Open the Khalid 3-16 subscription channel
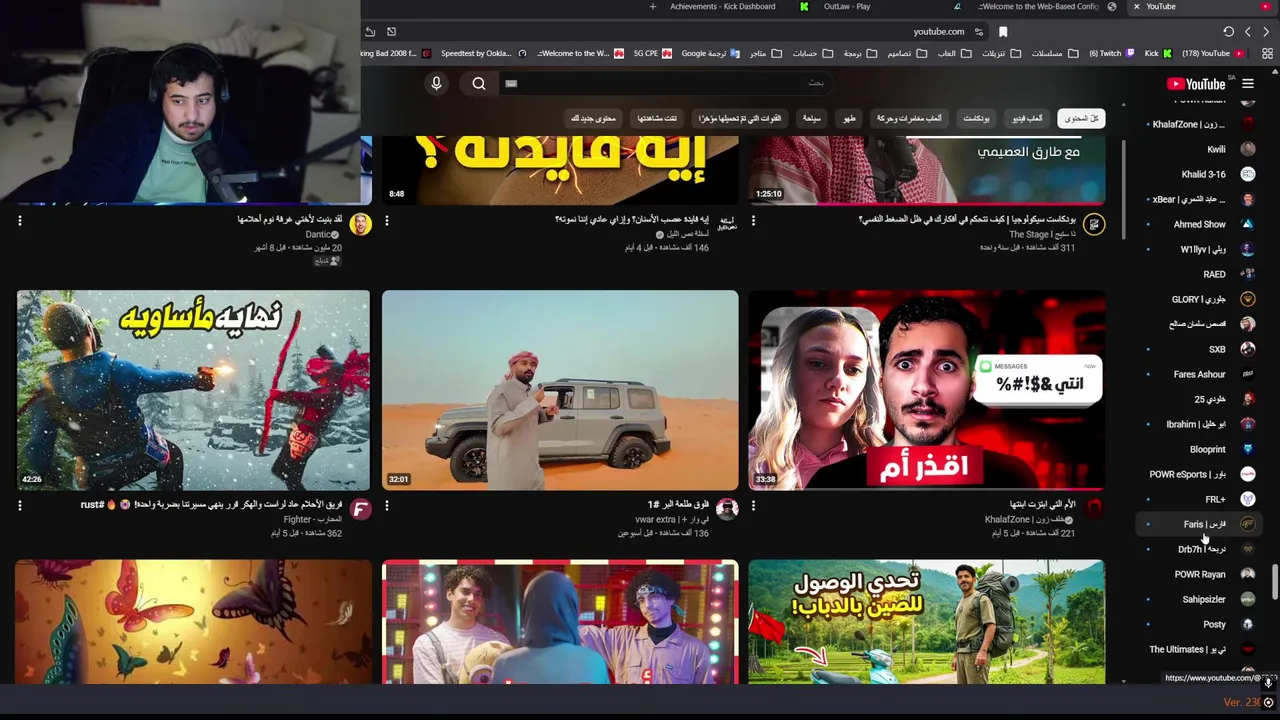The height and width of the screenshot is (720, 1280). tap(1200, 174)
